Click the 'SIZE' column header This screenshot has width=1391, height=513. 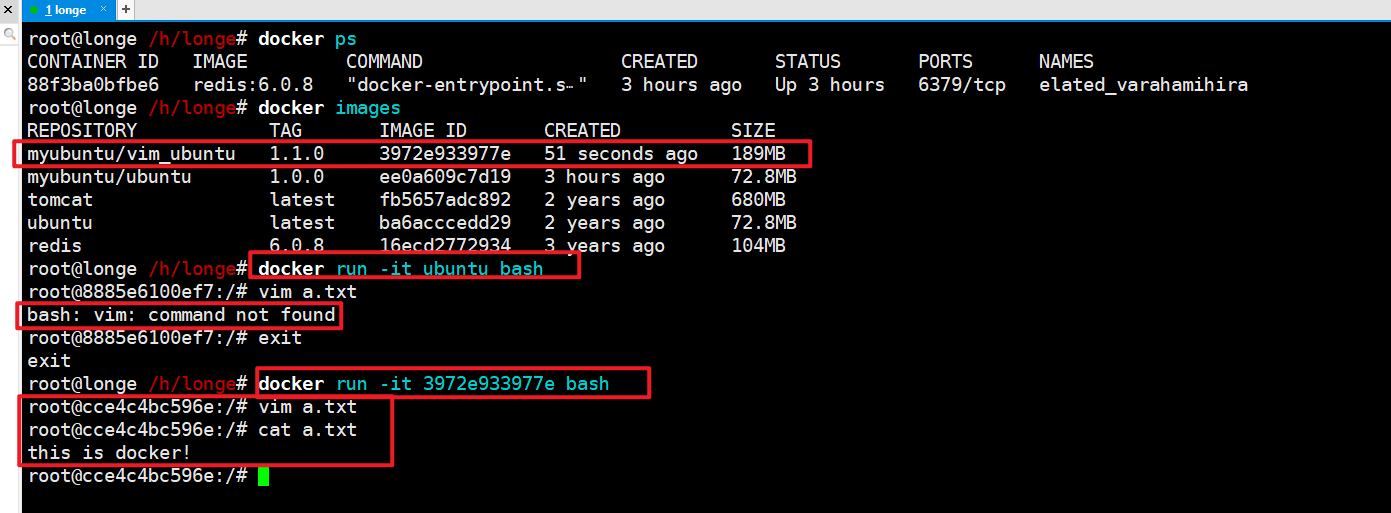[x=753, y=131]
